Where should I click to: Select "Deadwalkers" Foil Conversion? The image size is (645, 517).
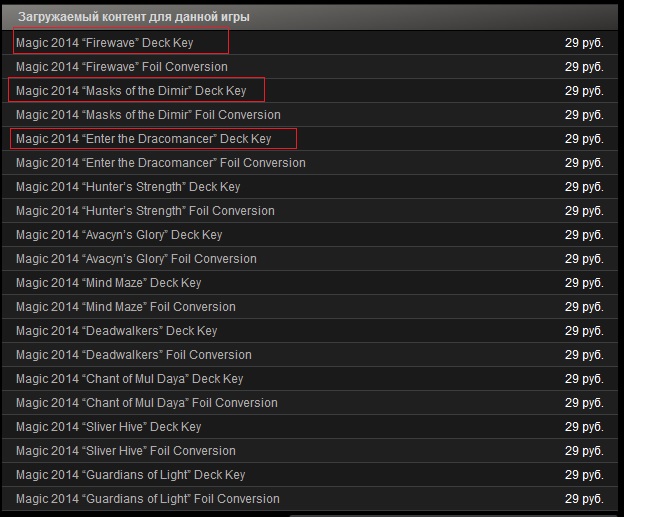tap(134, 355)
